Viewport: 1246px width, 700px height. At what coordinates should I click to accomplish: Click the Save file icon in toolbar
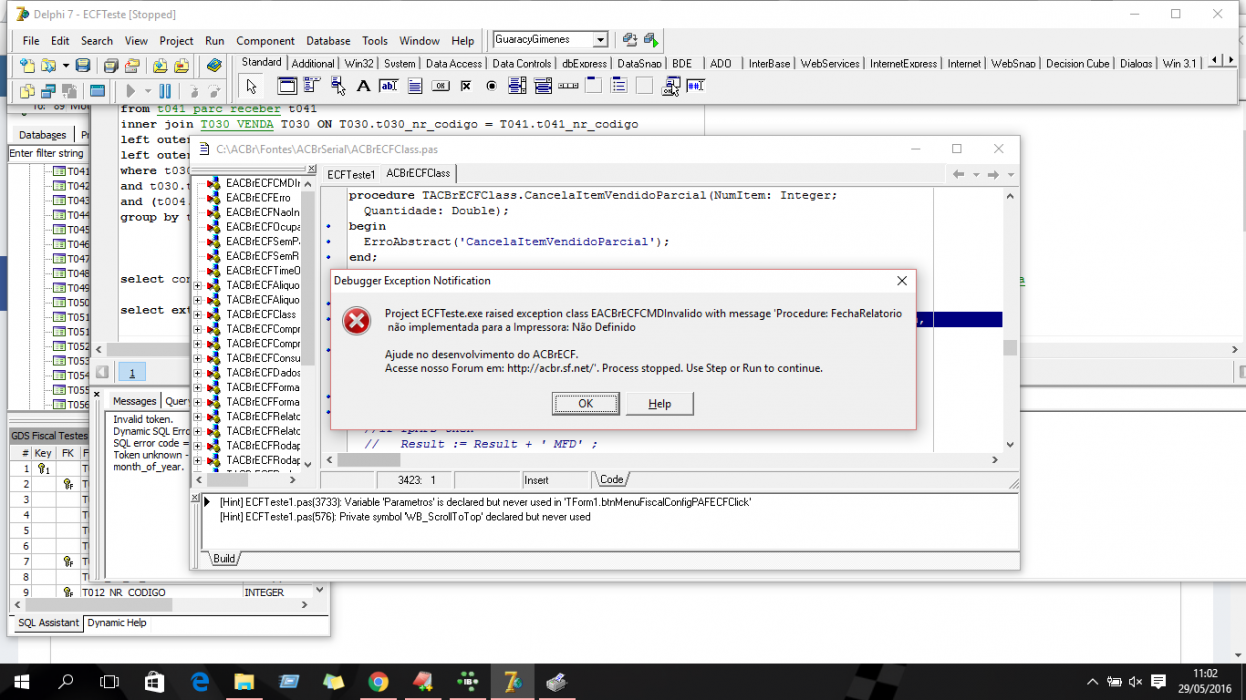82,66
